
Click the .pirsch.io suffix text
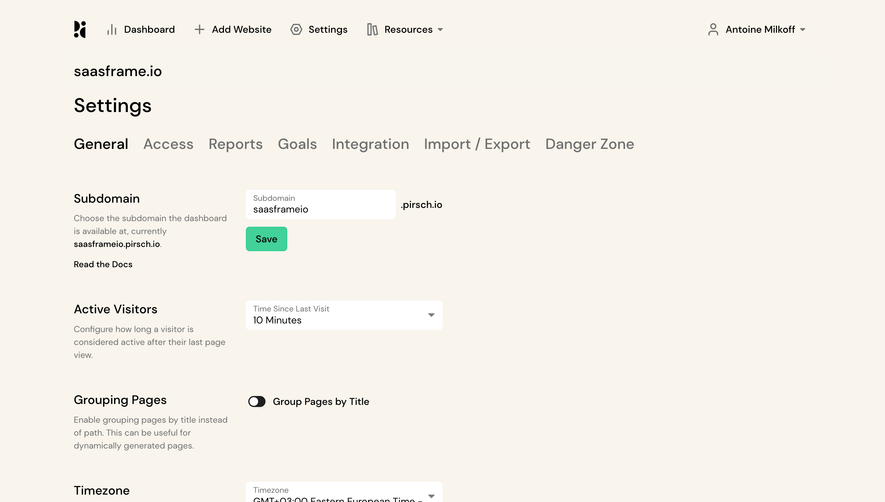[x=422, y=204]
